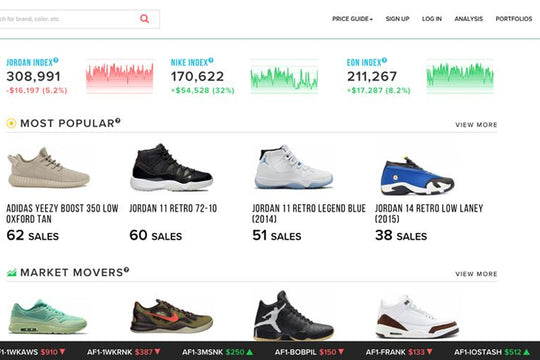Open the Sign Up page

pyautogui.click(x=397, y=19)
